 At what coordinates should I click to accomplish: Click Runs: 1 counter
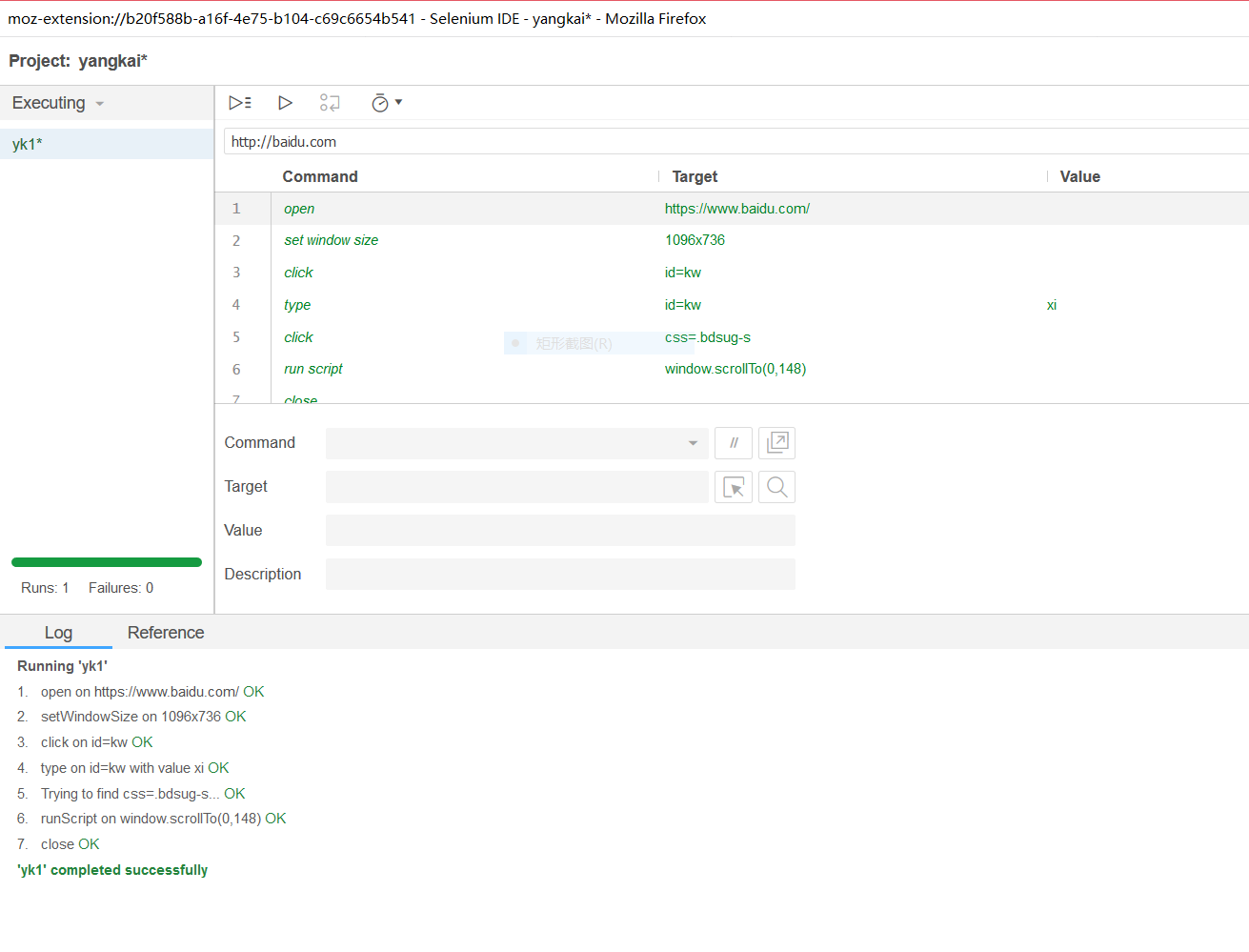click(45, 588)
